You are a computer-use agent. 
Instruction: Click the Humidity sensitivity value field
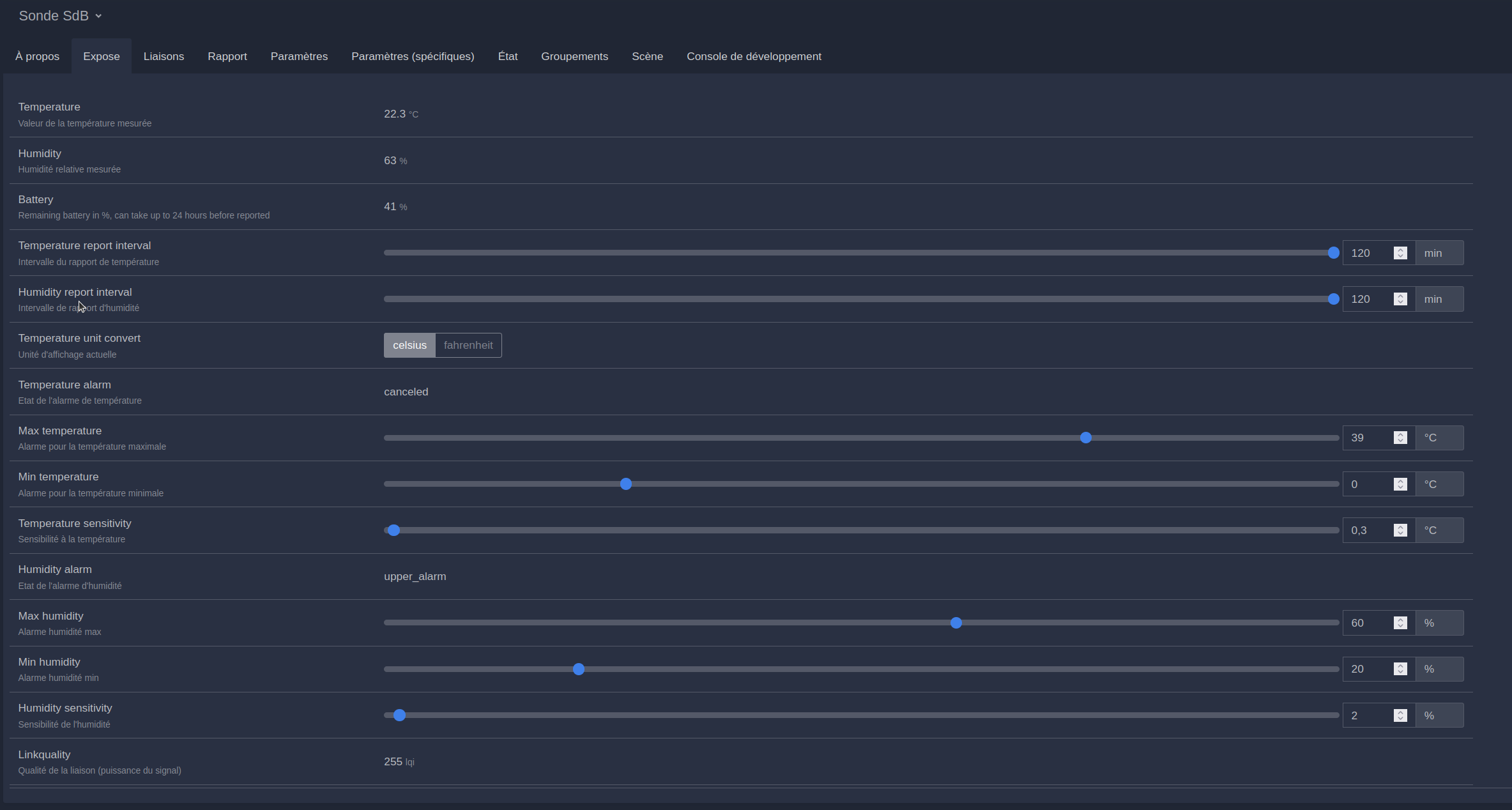pyautogui.click(x=1367, y=715)
